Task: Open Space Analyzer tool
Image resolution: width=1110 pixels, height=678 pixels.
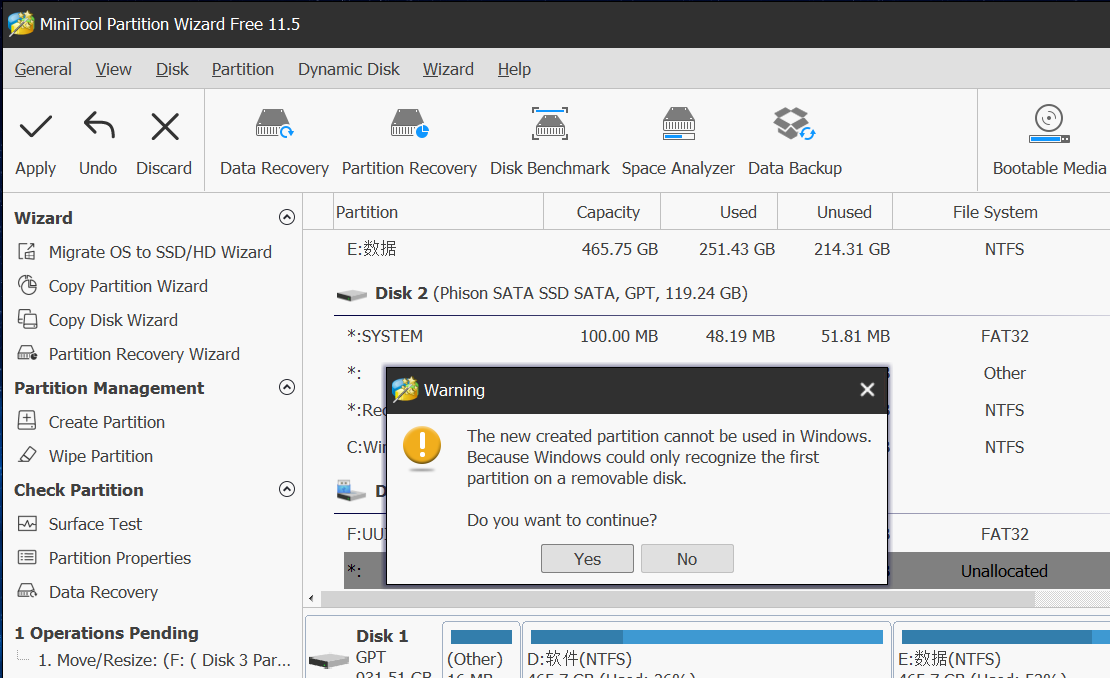Action: 678,125
